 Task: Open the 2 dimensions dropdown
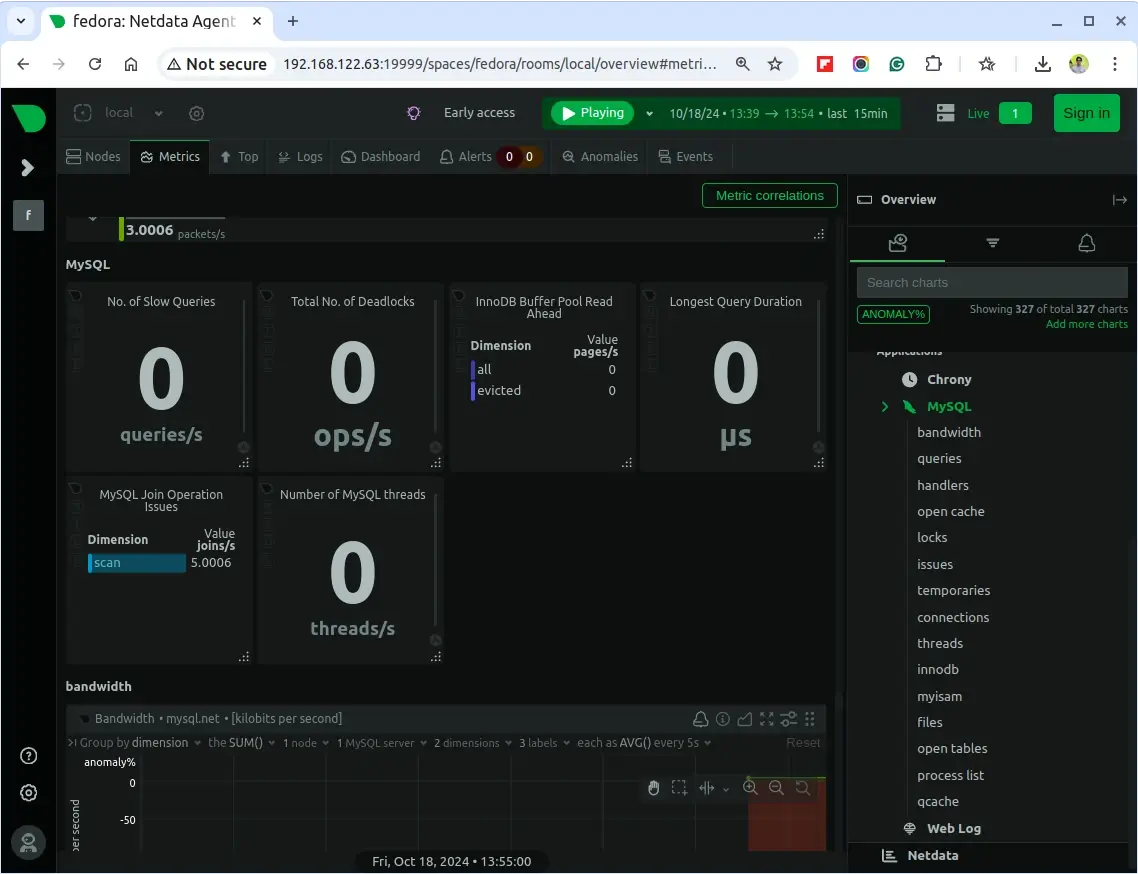click(473, 743)
